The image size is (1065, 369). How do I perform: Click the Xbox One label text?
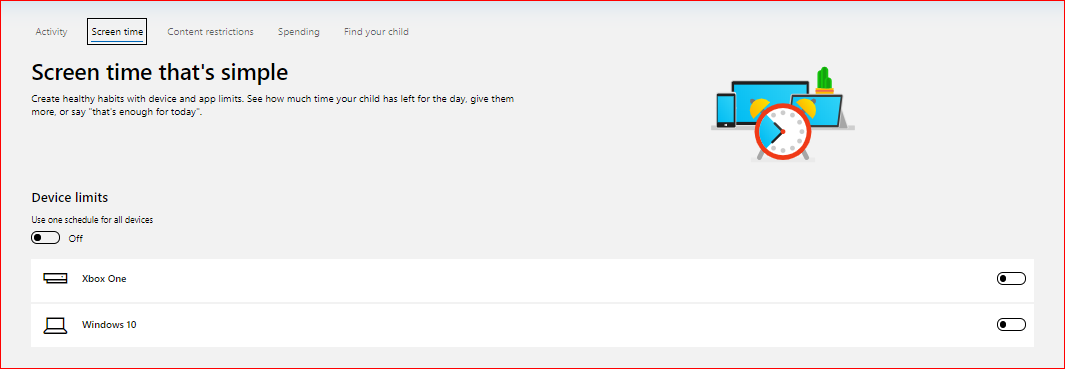click(104, 279)
